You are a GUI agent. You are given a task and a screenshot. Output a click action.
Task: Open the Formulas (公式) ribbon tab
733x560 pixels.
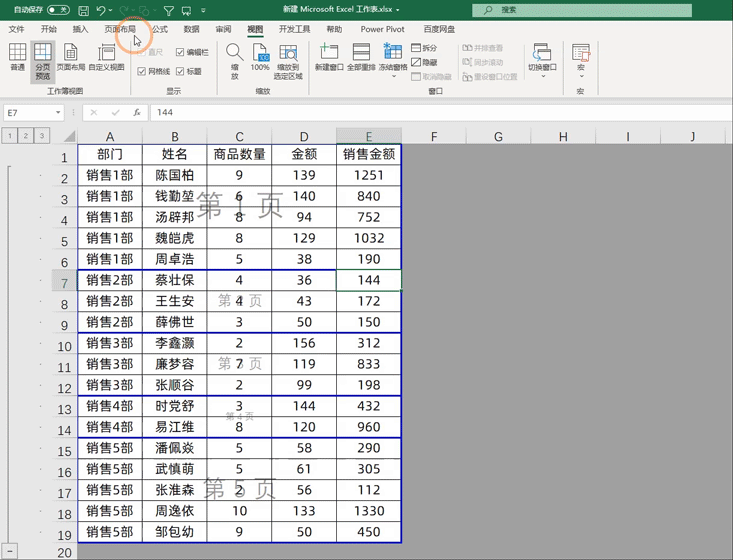[160, 29]
